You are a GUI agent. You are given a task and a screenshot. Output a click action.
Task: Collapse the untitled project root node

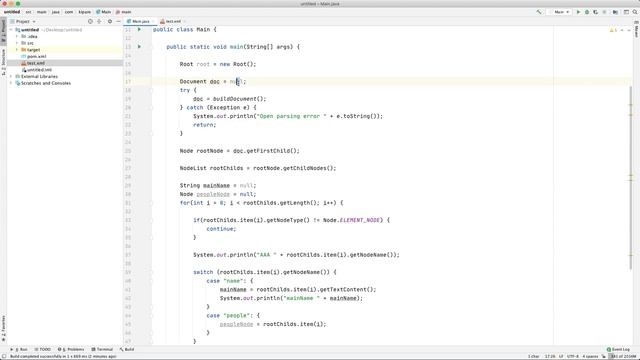(x=11, y=30)
